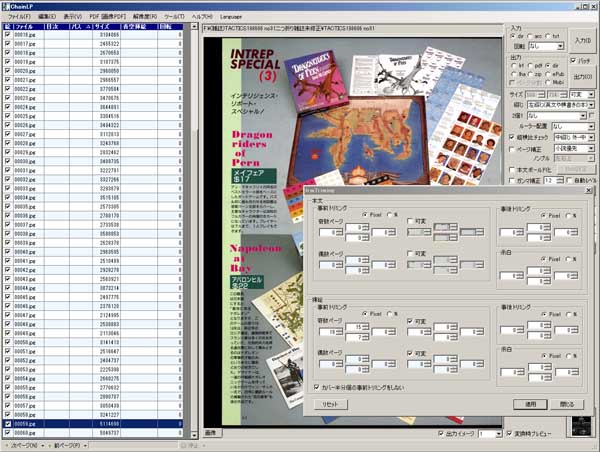Toggle the 縦横比チェック checkbox
This screenshot has height=452, width=600.
(512, 137)
